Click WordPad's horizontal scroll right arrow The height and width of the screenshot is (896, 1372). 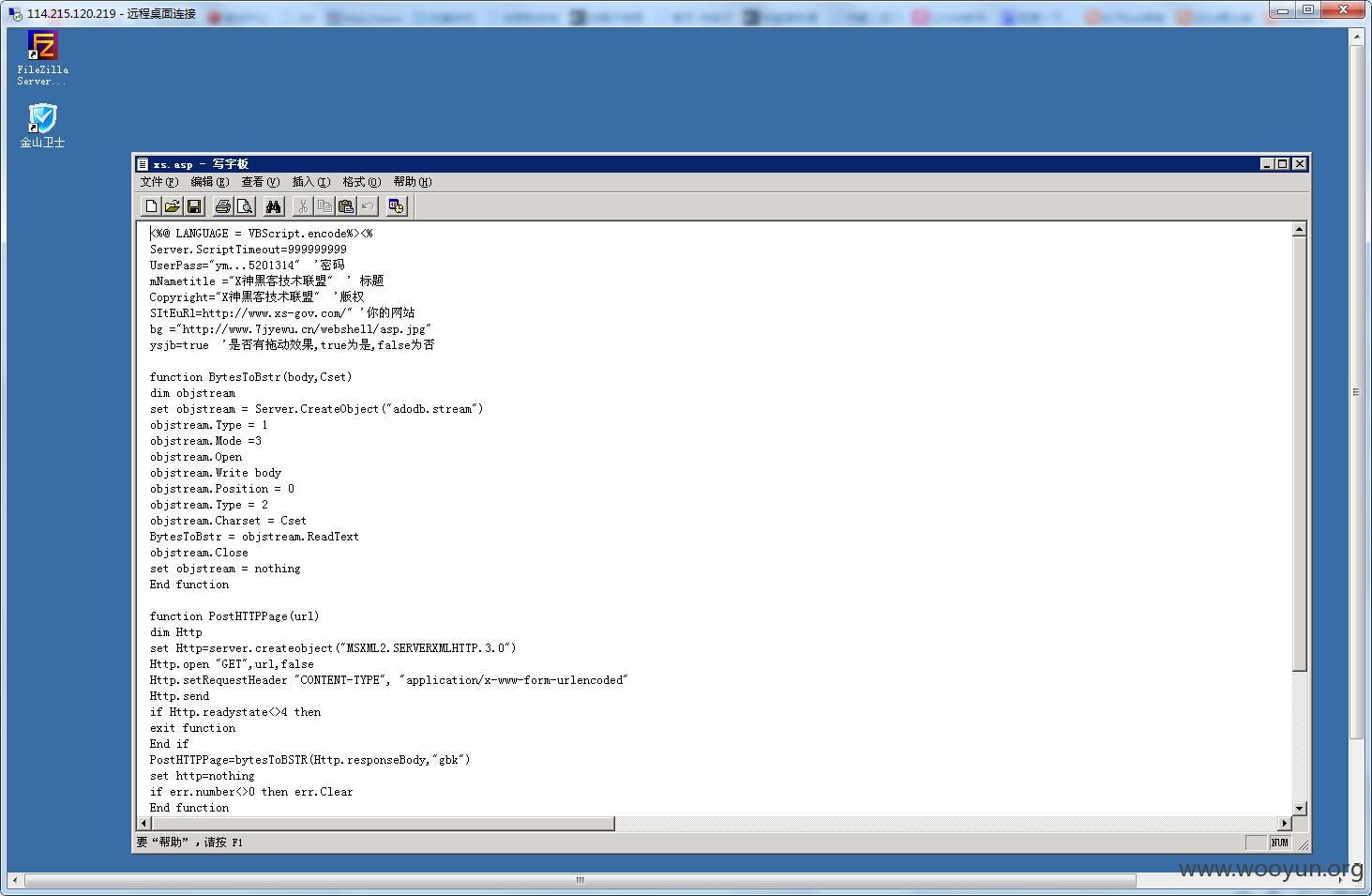(x=1284, y=823)
